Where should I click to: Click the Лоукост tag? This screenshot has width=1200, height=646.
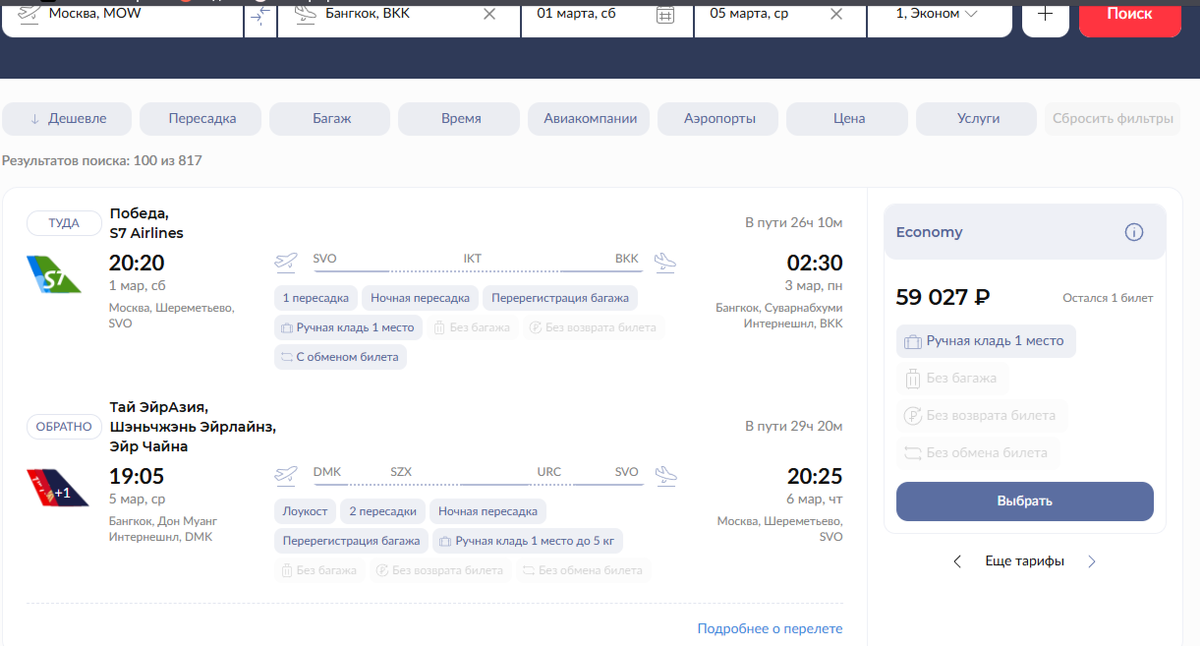tap(305, 511)
